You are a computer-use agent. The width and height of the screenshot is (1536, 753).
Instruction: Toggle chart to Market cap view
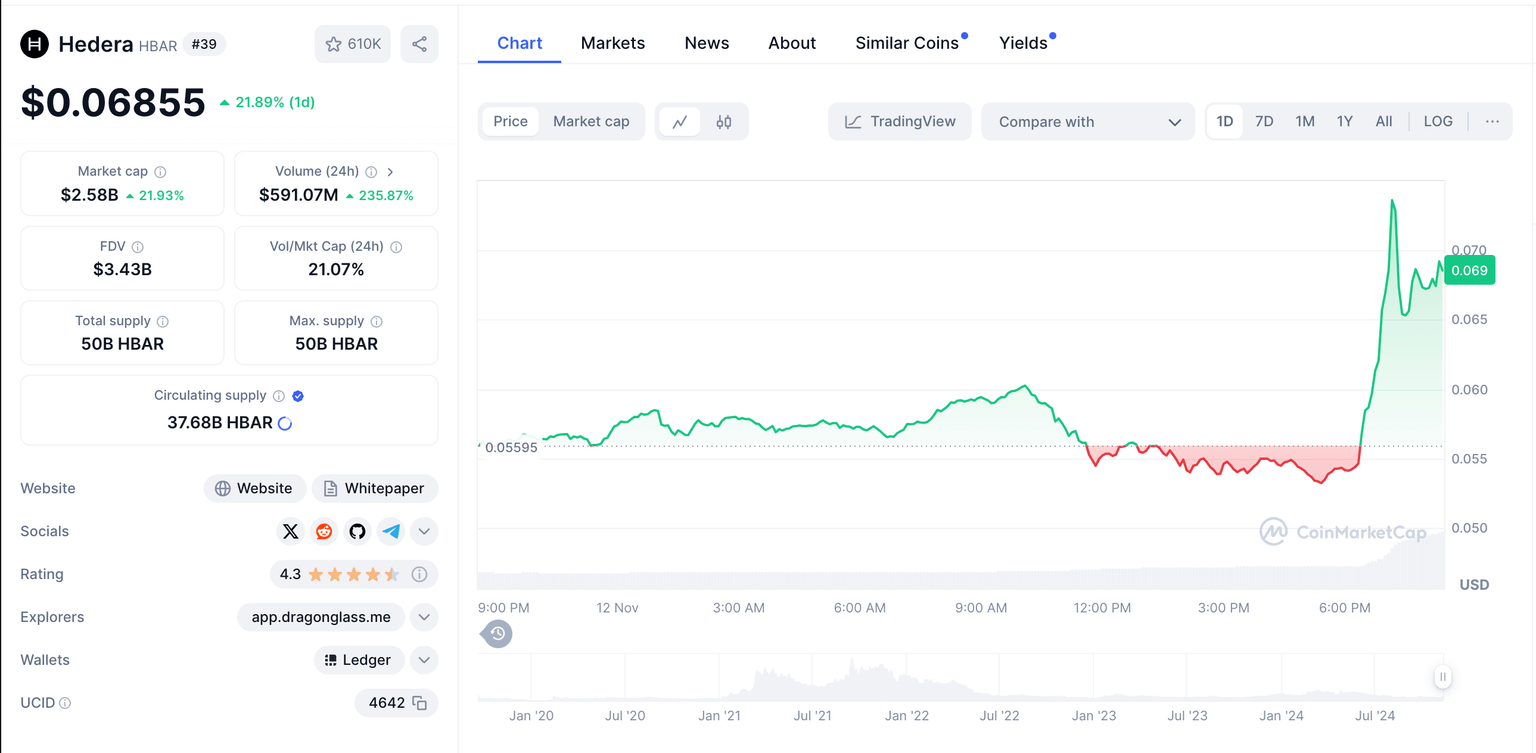591,122
